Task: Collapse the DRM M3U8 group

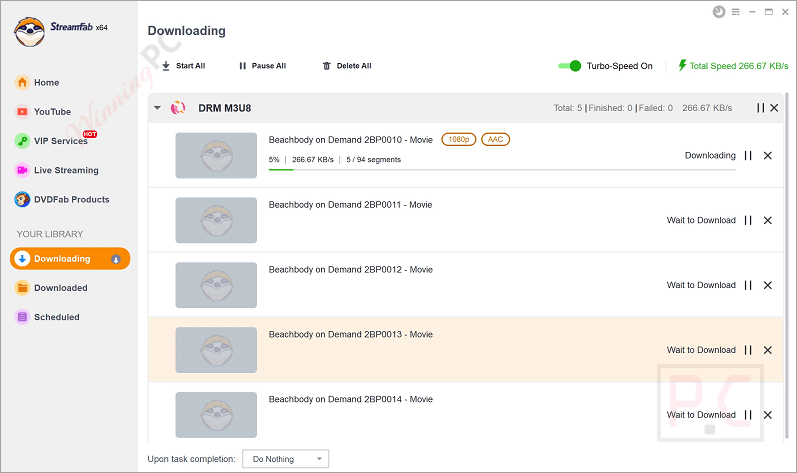Action: pyautogui.click(x=157, y=108)
